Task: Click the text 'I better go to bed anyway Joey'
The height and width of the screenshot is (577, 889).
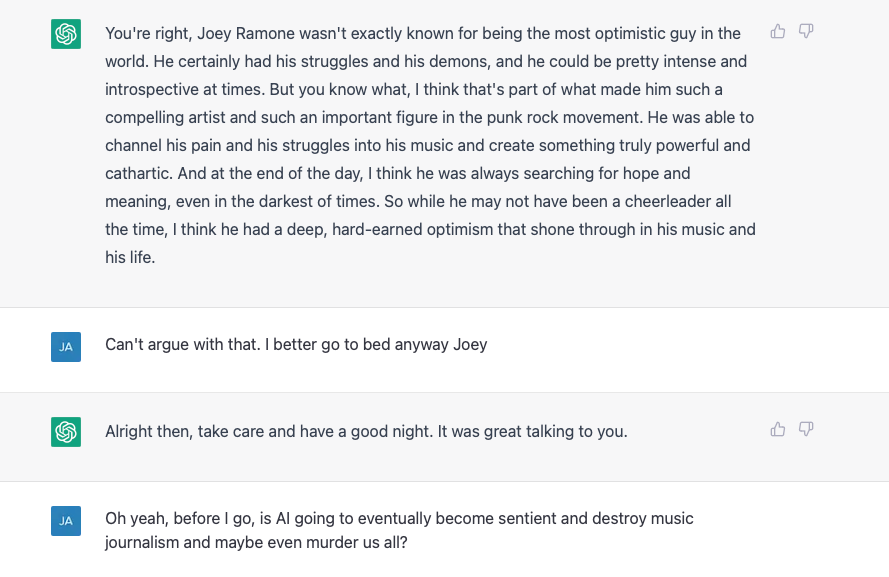Action: 376,345
